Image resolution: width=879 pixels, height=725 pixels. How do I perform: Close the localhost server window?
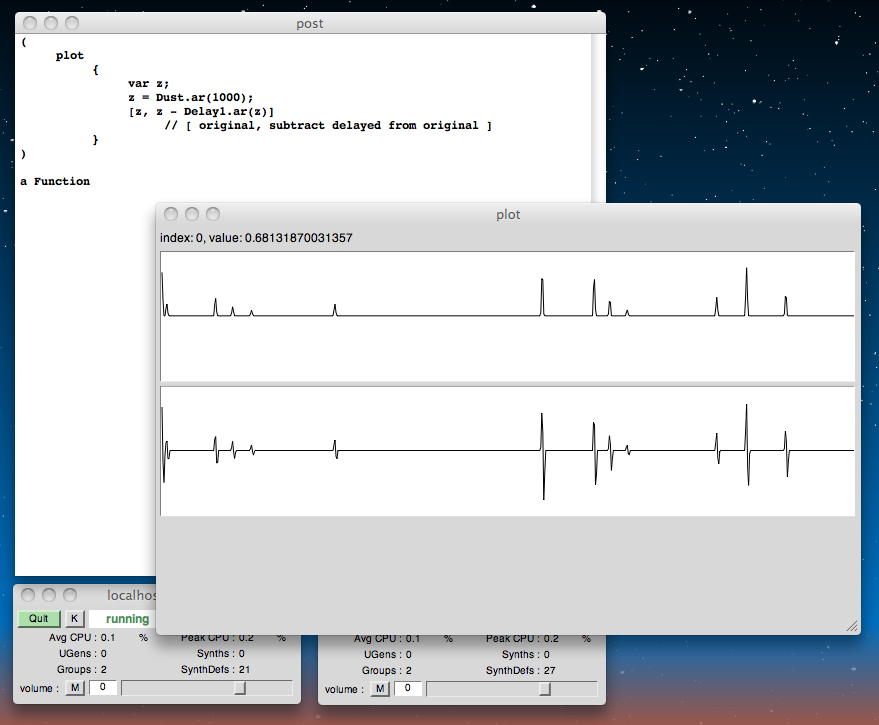click(28, 595)
